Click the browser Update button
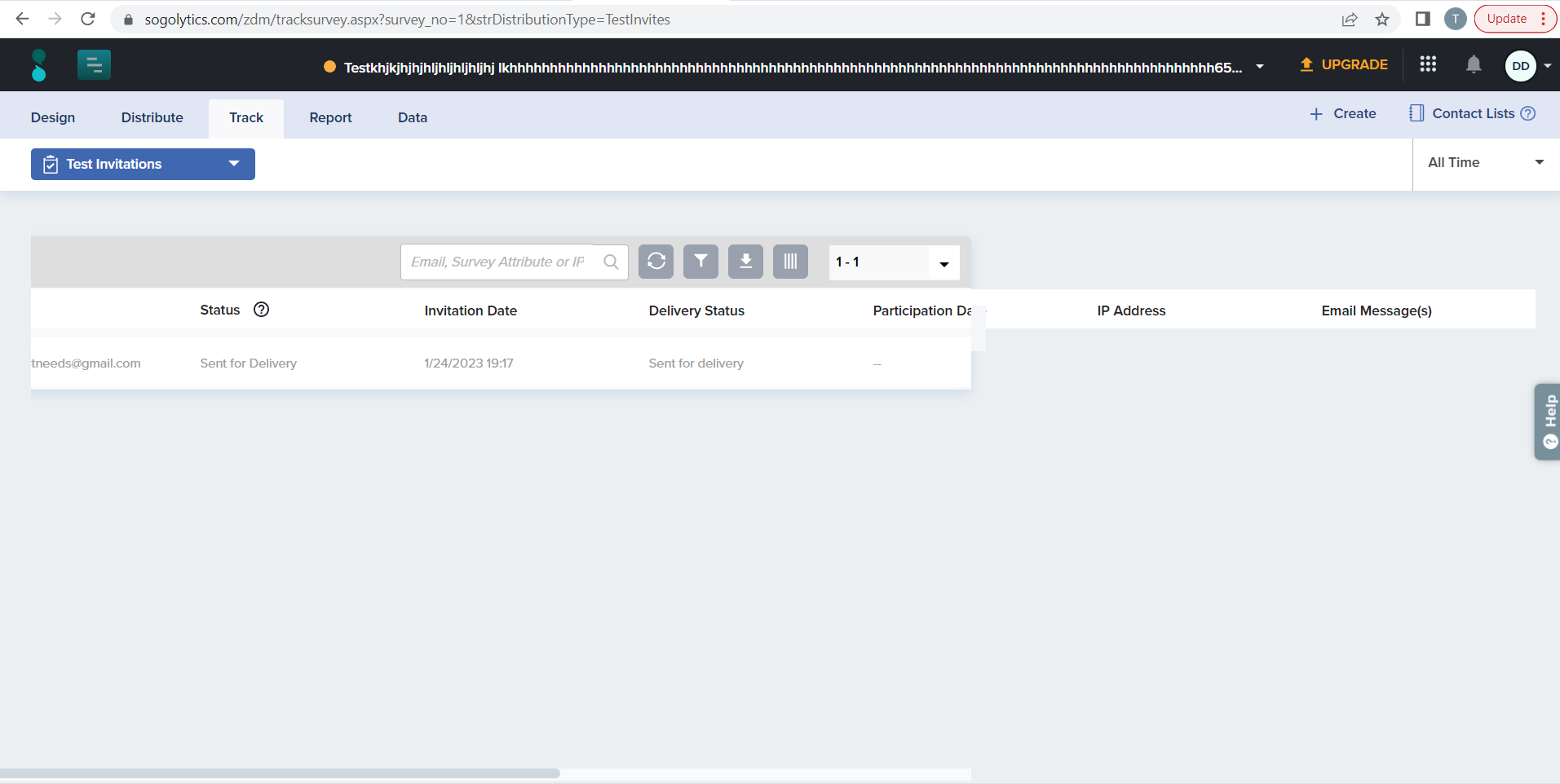1560x784 pixels. pyautogui.click(x=1515, y=19)
